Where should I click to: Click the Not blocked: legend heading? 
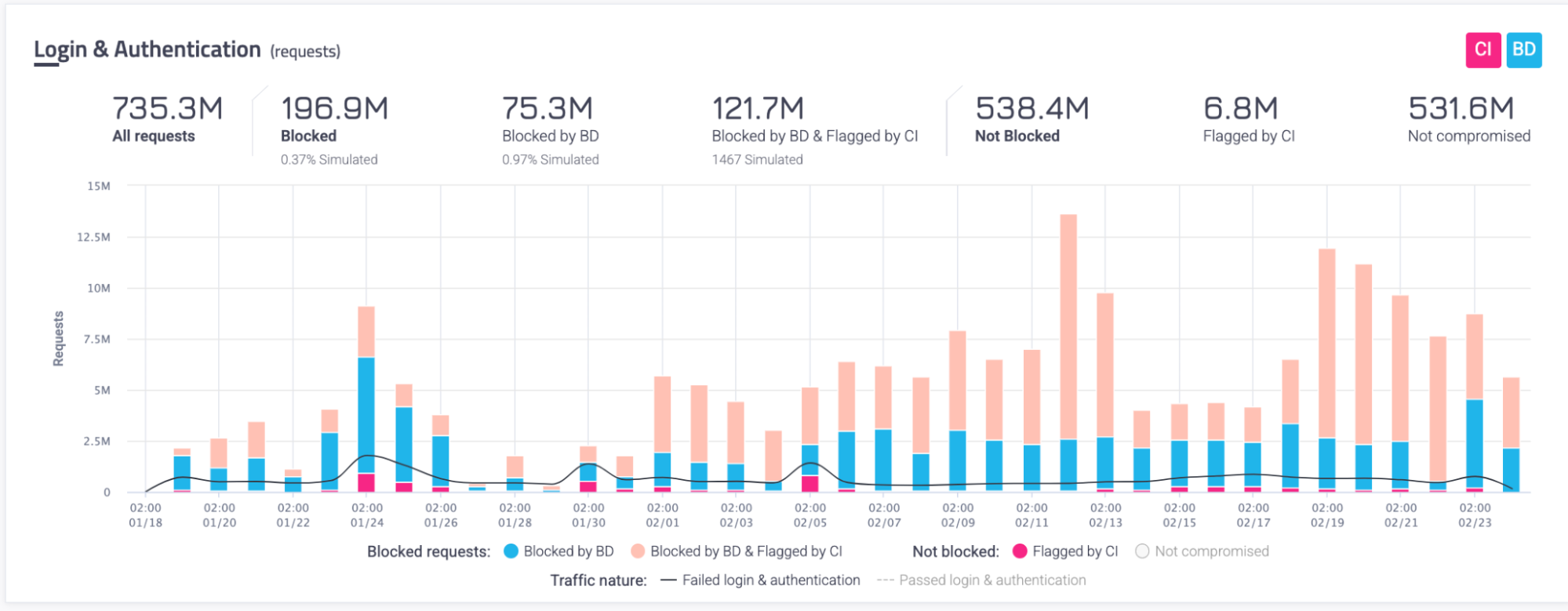point(956,551)
